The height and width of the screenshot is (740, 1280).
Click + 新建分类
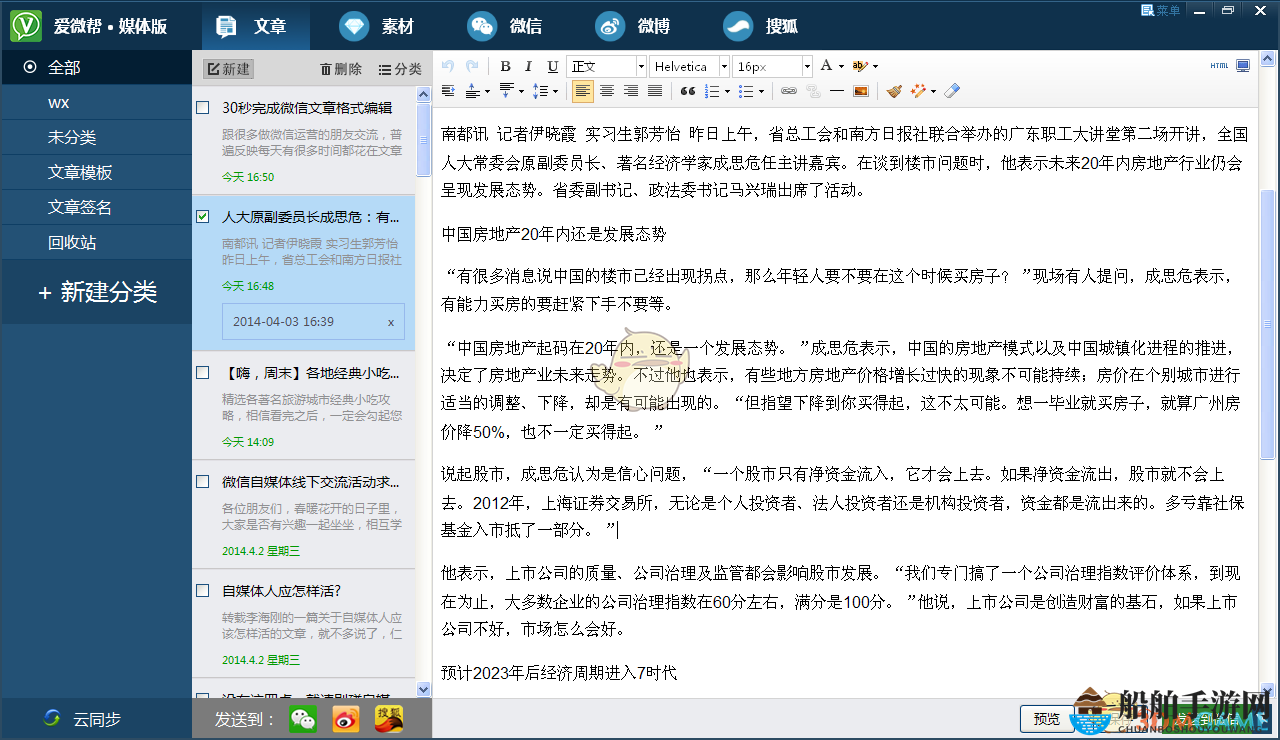point(97,292)
